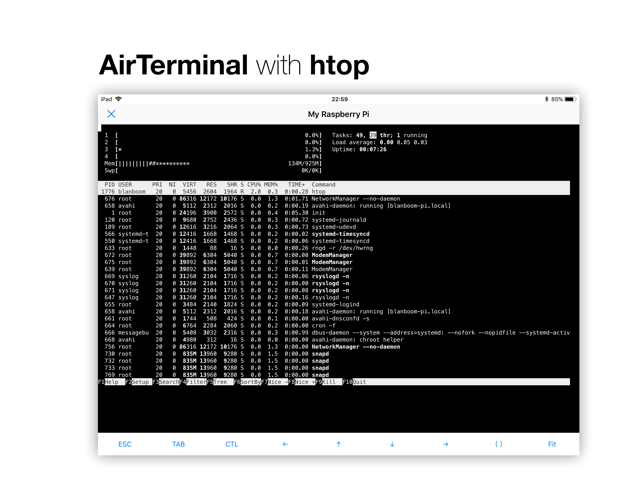This screenshot has height=482, width=643.
Task: Select the cron -f process row
Action: (334, 326)
